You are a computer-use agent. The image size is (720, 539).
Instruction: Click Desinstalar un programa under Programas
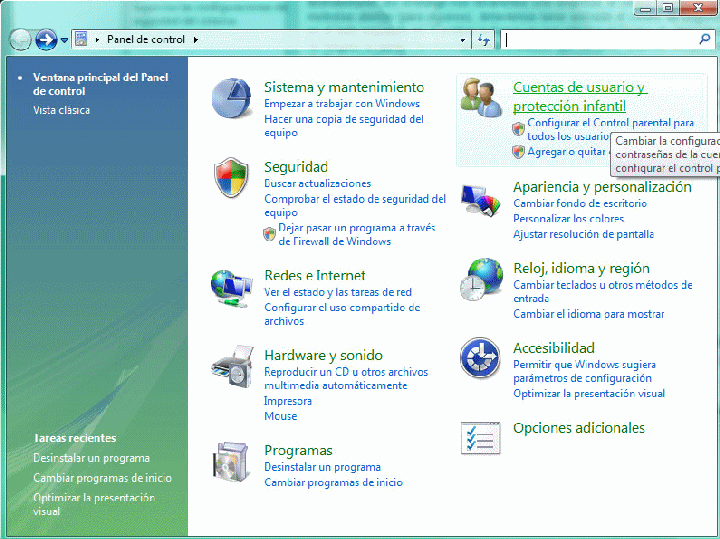tap(322, 467)
